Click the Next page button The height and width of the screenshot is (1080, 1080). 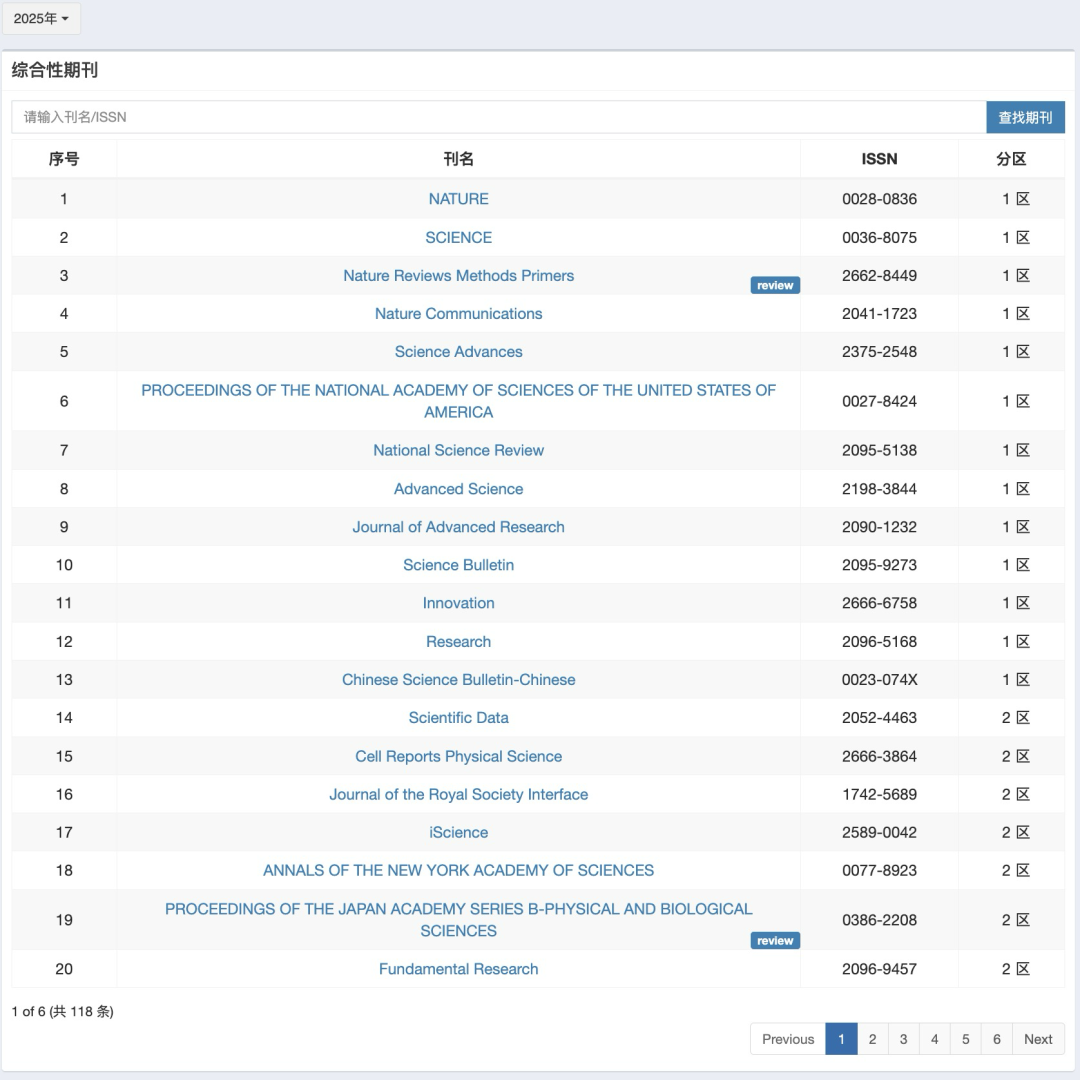[1038, 1039]
